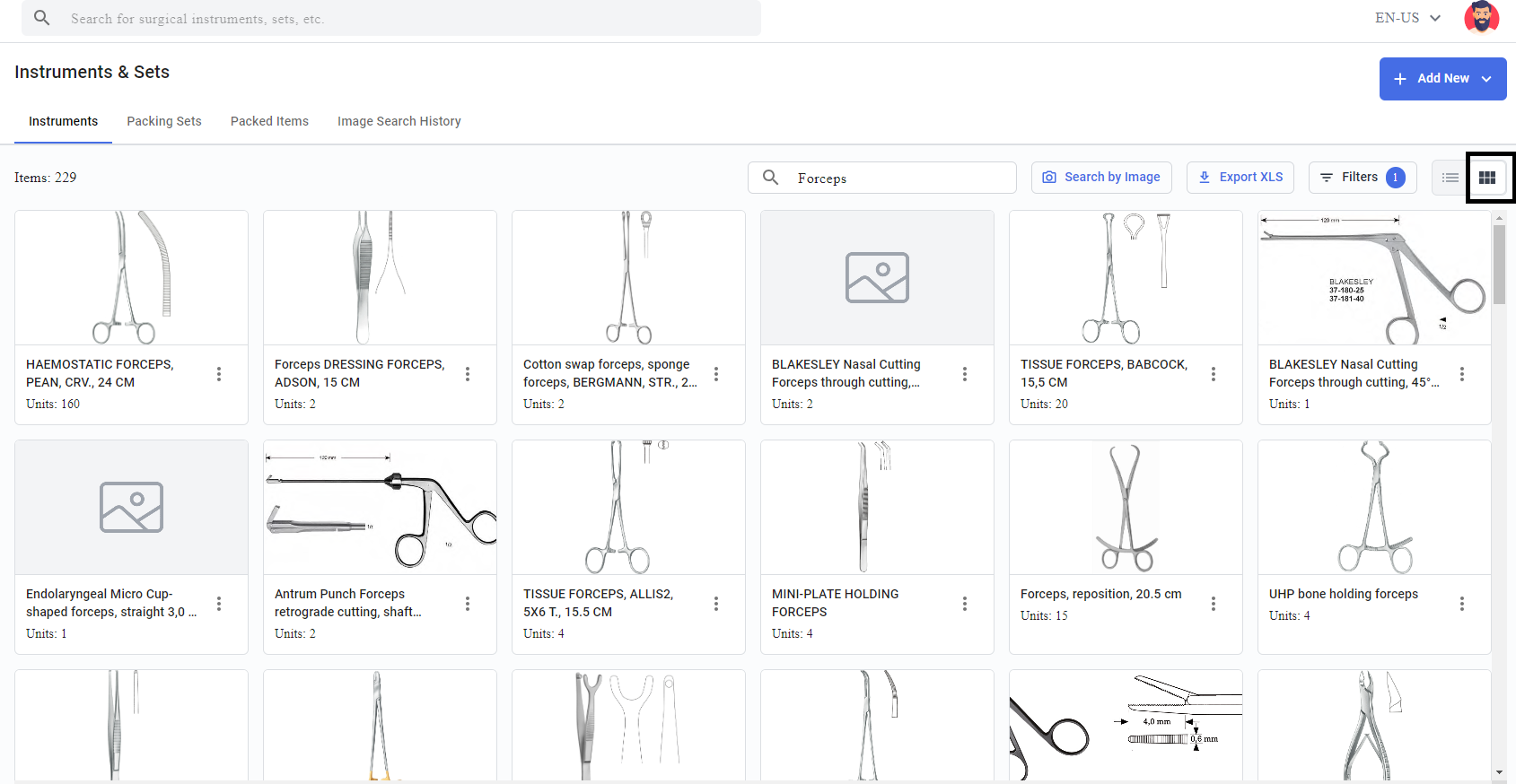Screen dimensions: 1516x784
Task: Open three-dot menu for UHP bone holding forceps
Action: point(1462,604)
